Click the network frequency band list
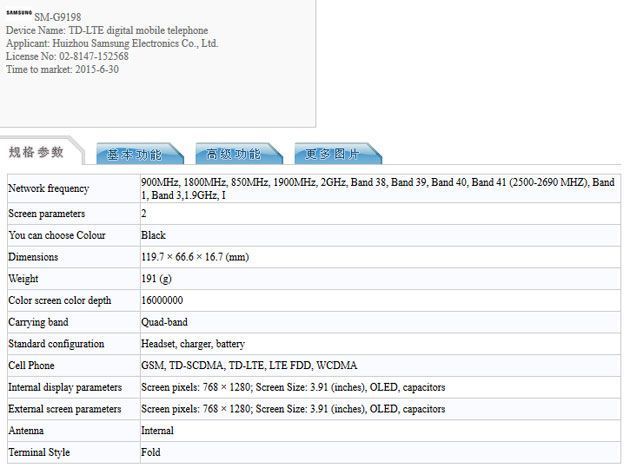630x468 pixels. pyautogui.click(x=377, y=188)
